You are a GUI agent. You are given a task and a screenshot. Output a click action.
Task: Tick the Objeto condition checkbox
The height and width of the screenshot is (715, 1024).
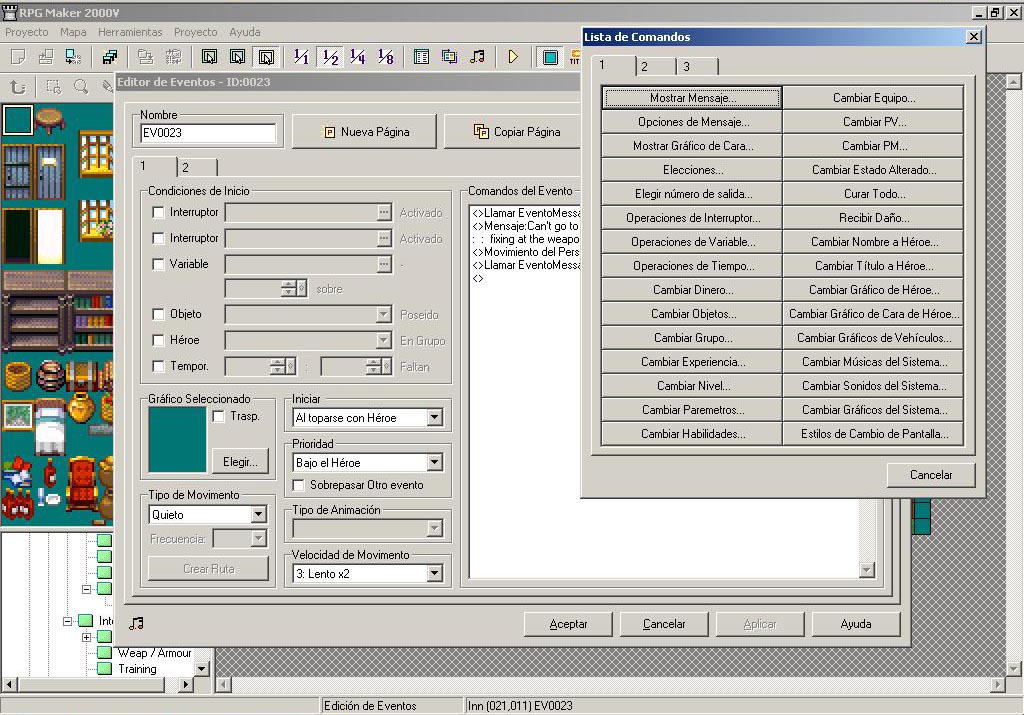click(158, 314)
